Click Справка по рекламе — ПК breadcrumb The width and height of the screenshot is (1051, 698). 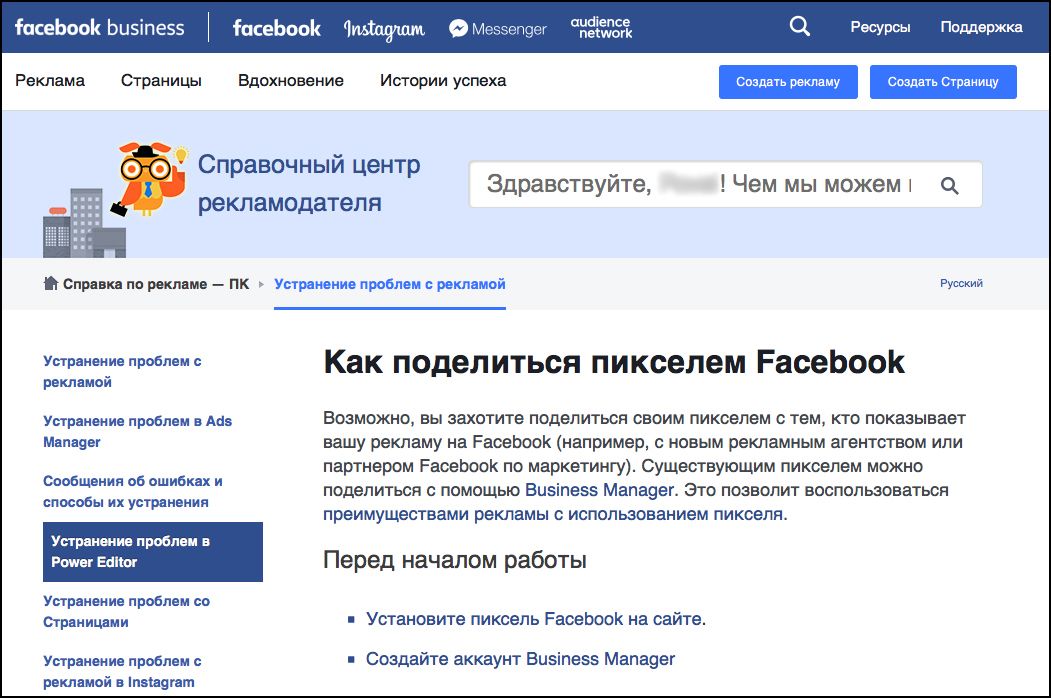click(x=156, y=284)
